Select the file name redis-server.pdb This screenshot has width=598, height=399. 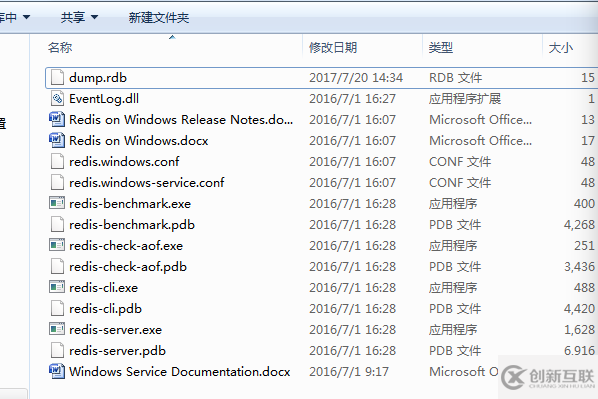click(x=117, y=351)
